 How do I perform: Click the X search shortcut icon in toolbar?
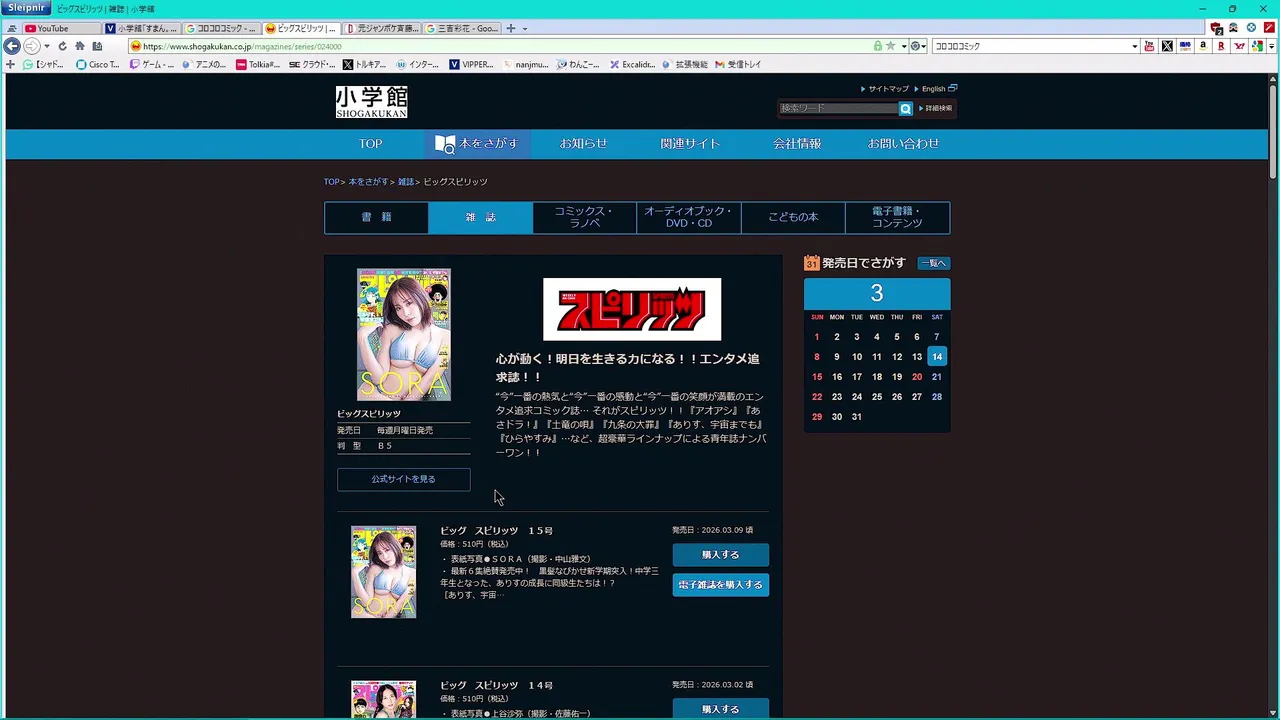[x=1167, y=46]
